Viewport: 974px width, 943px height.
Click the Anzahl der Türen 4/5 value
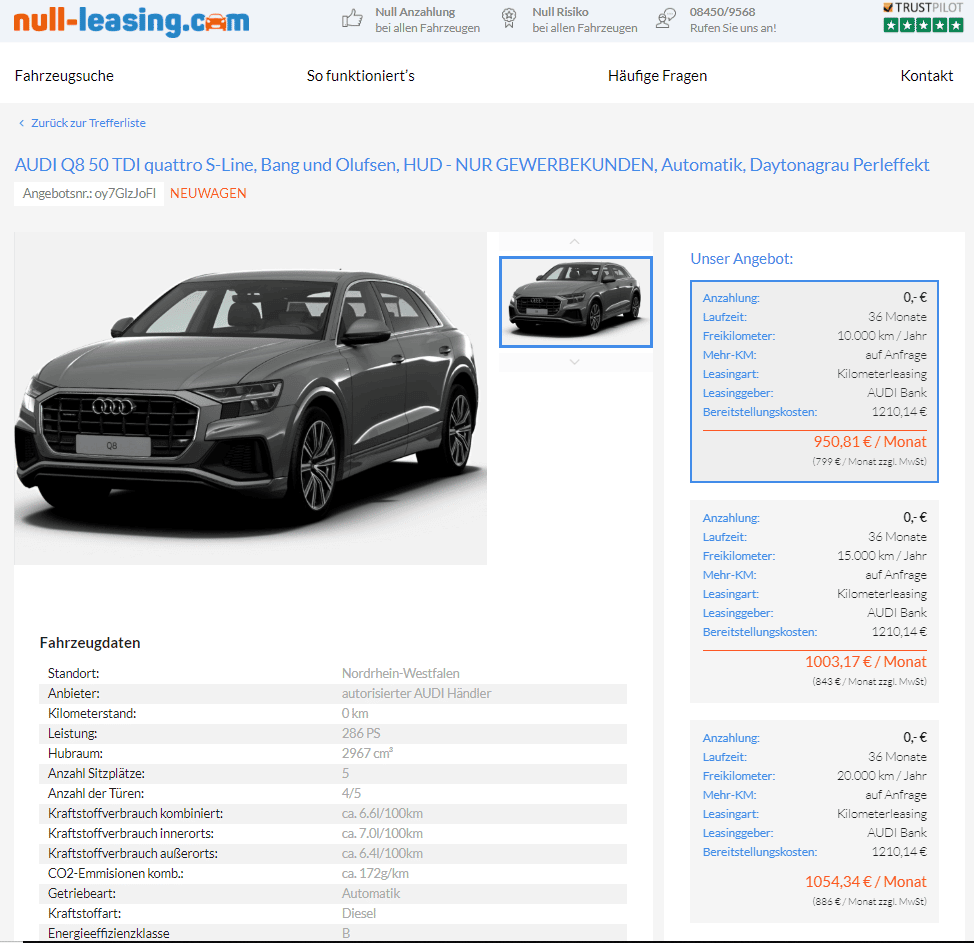click(351, 793)
